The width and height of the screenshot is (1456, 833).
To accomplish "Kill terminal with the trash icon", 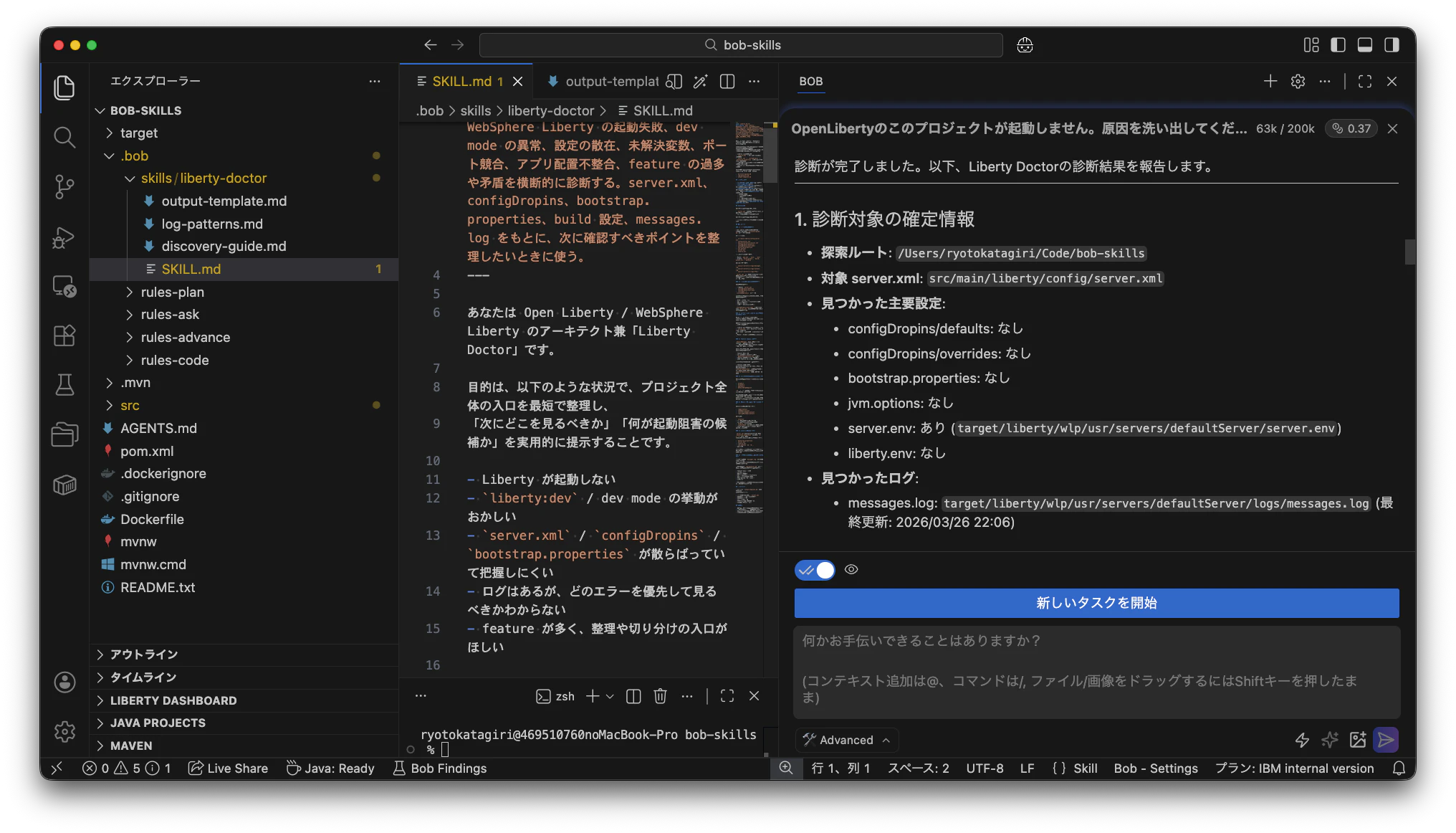I will pyautogui.click(x=661, y=696).
